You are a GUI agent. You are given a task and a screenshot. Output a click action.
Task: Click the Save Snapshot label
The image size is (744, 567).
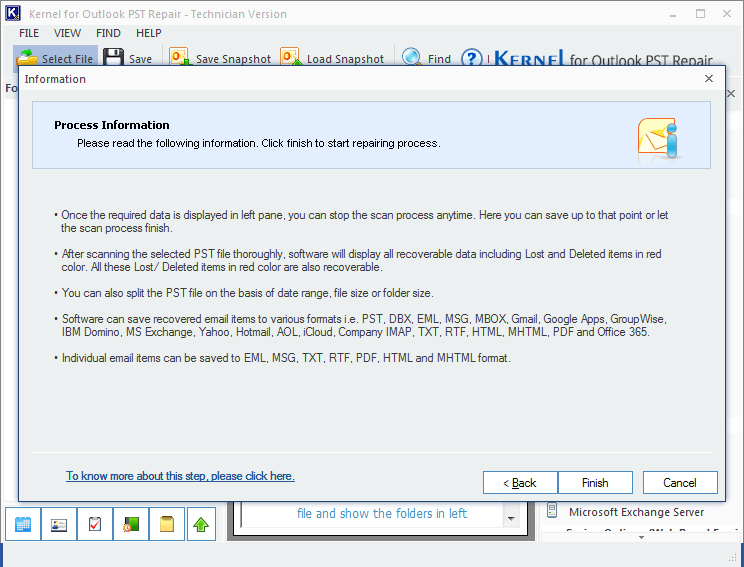click(233, 59)
